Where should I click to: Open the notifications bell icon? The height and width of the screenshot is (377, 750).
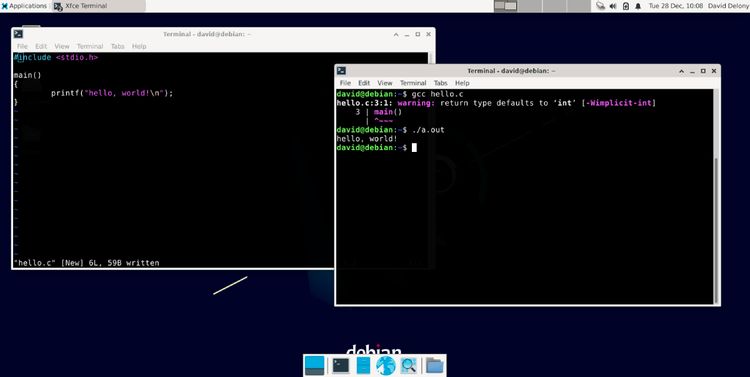click(638, 6)
